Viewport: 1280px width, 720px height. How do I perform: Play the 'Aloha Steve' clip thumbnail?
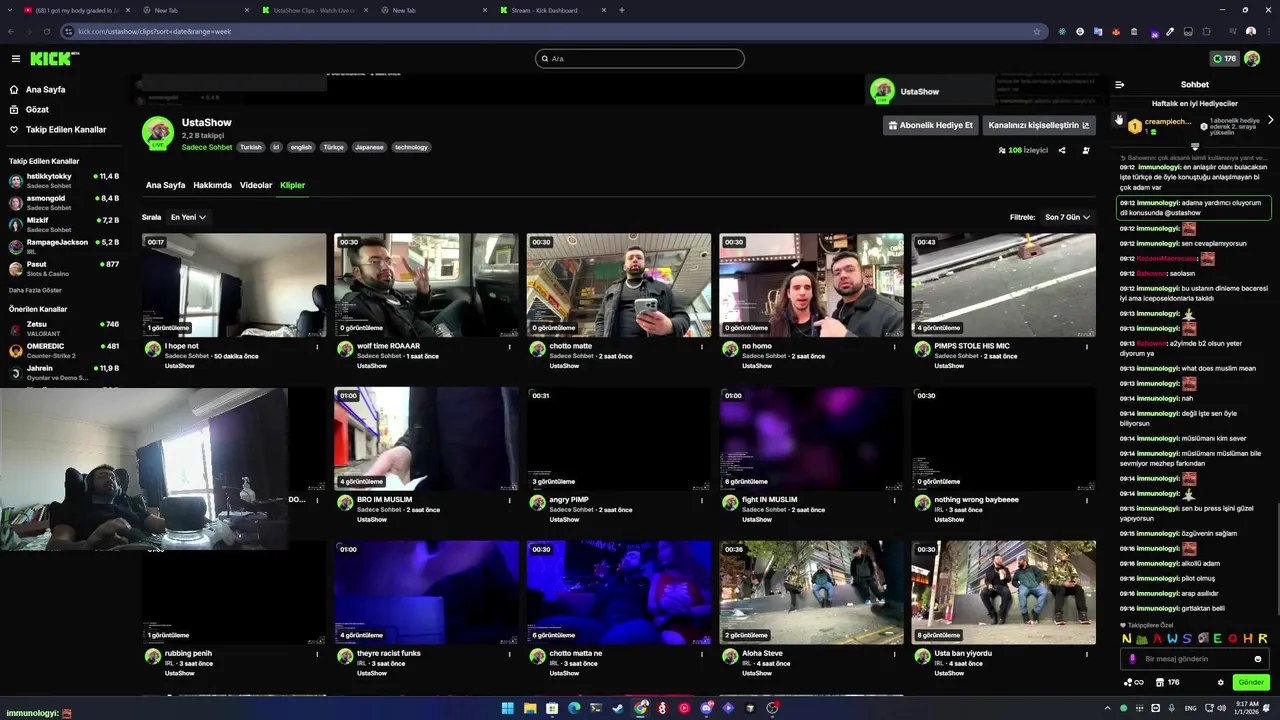click(811, 592)
